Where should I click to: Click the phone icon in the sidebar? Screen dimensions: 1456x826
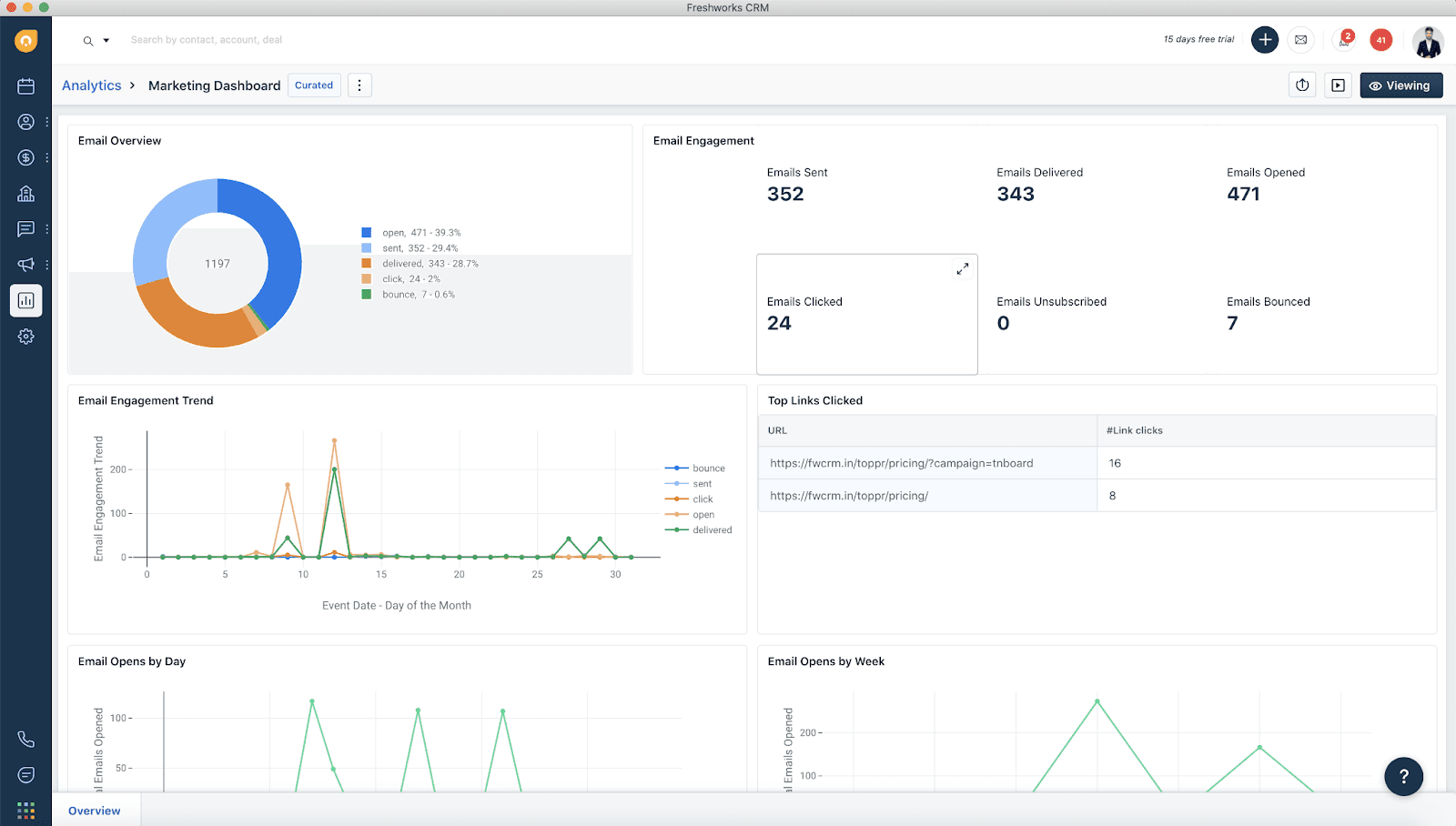point(25,739)
